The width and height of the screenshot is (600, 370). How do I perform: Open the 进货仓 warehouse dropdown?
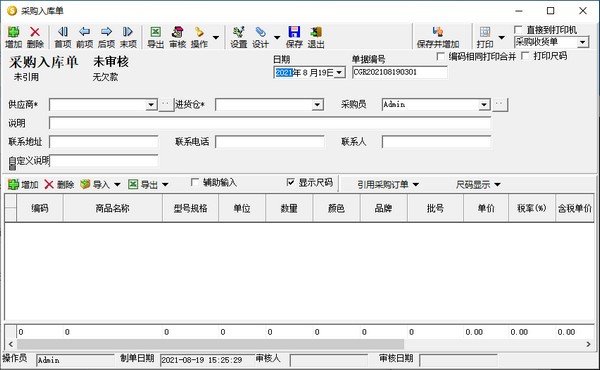[x=317, y=104]
